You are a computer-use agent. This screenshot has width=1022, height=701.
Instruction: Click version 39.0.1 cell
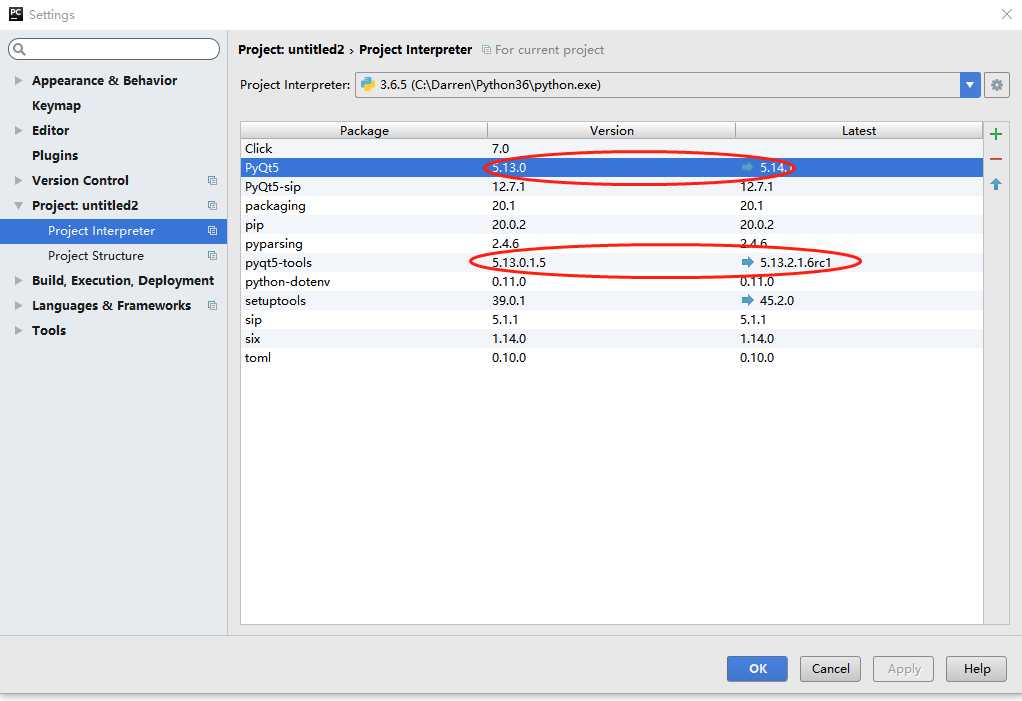(x=508, y=300)
